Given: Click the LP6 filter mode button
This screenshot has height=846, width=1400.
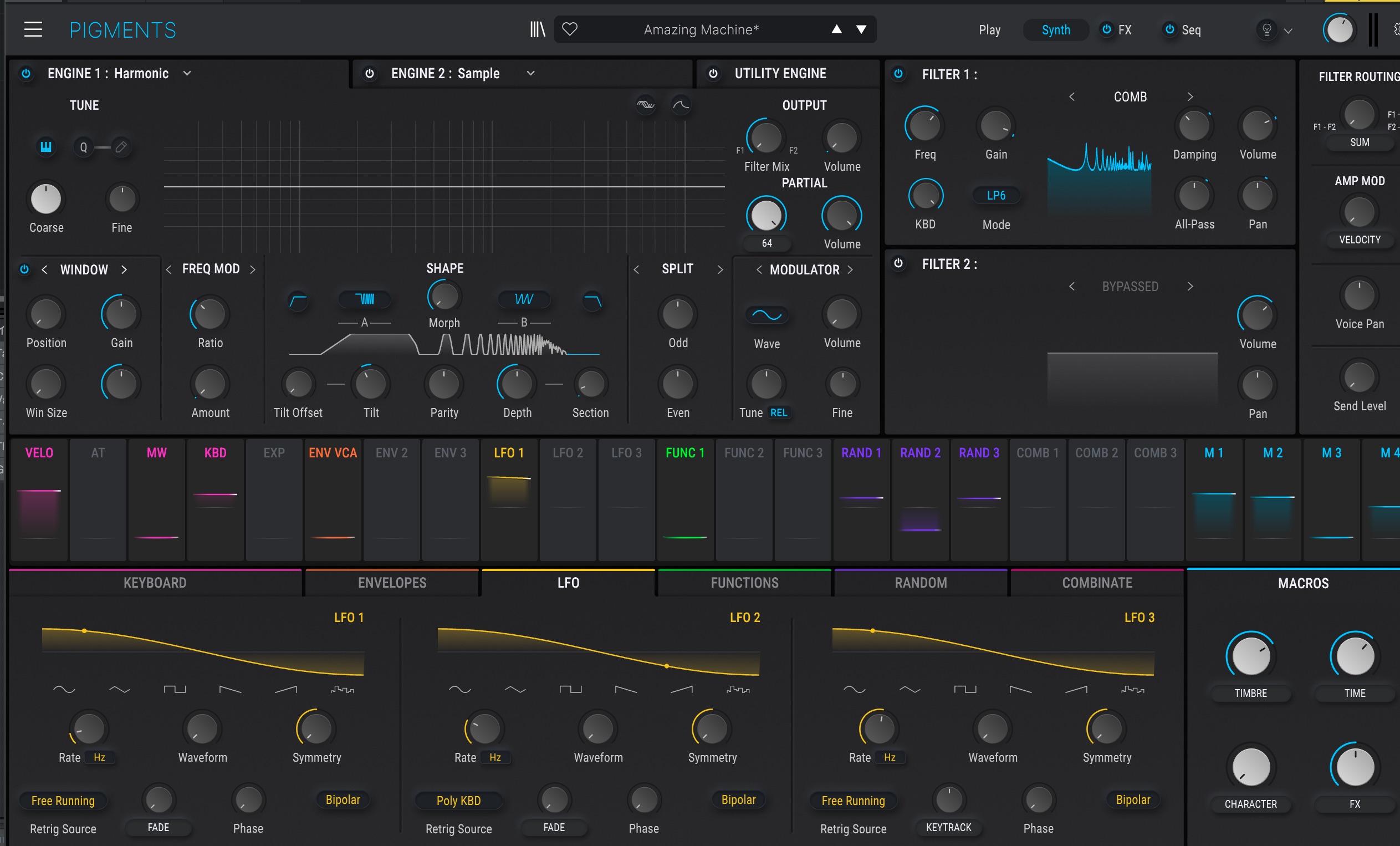Looking at the screenshot, I should [995, 196].
